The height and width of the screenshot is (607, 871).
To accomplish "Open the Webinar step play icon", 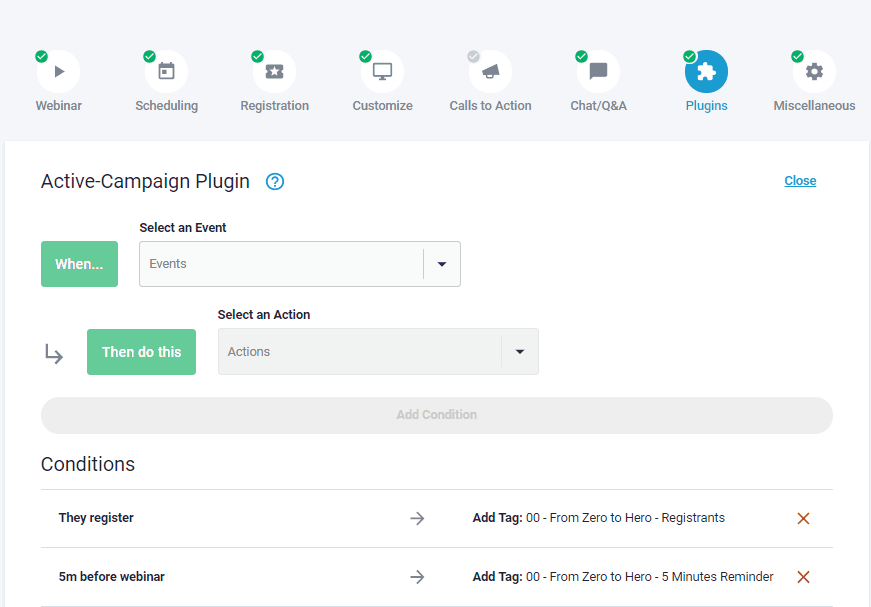I will coord(59,72).
